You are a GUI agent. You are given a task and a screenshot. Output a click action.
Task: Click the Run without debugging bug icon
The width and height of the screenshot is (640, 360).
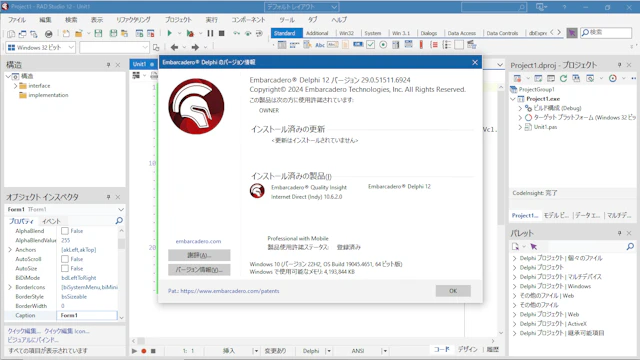pos(190,33)
